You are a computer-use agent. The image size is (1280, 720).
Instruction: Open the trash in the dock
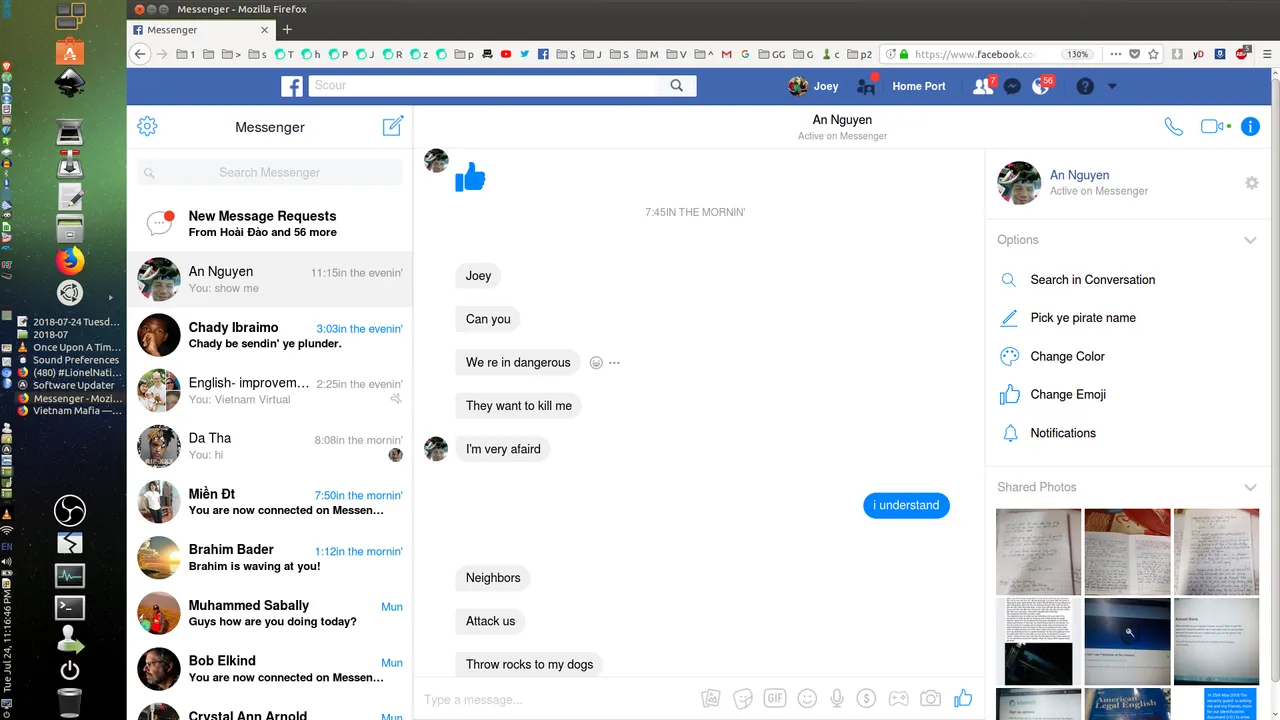(70, 703)
